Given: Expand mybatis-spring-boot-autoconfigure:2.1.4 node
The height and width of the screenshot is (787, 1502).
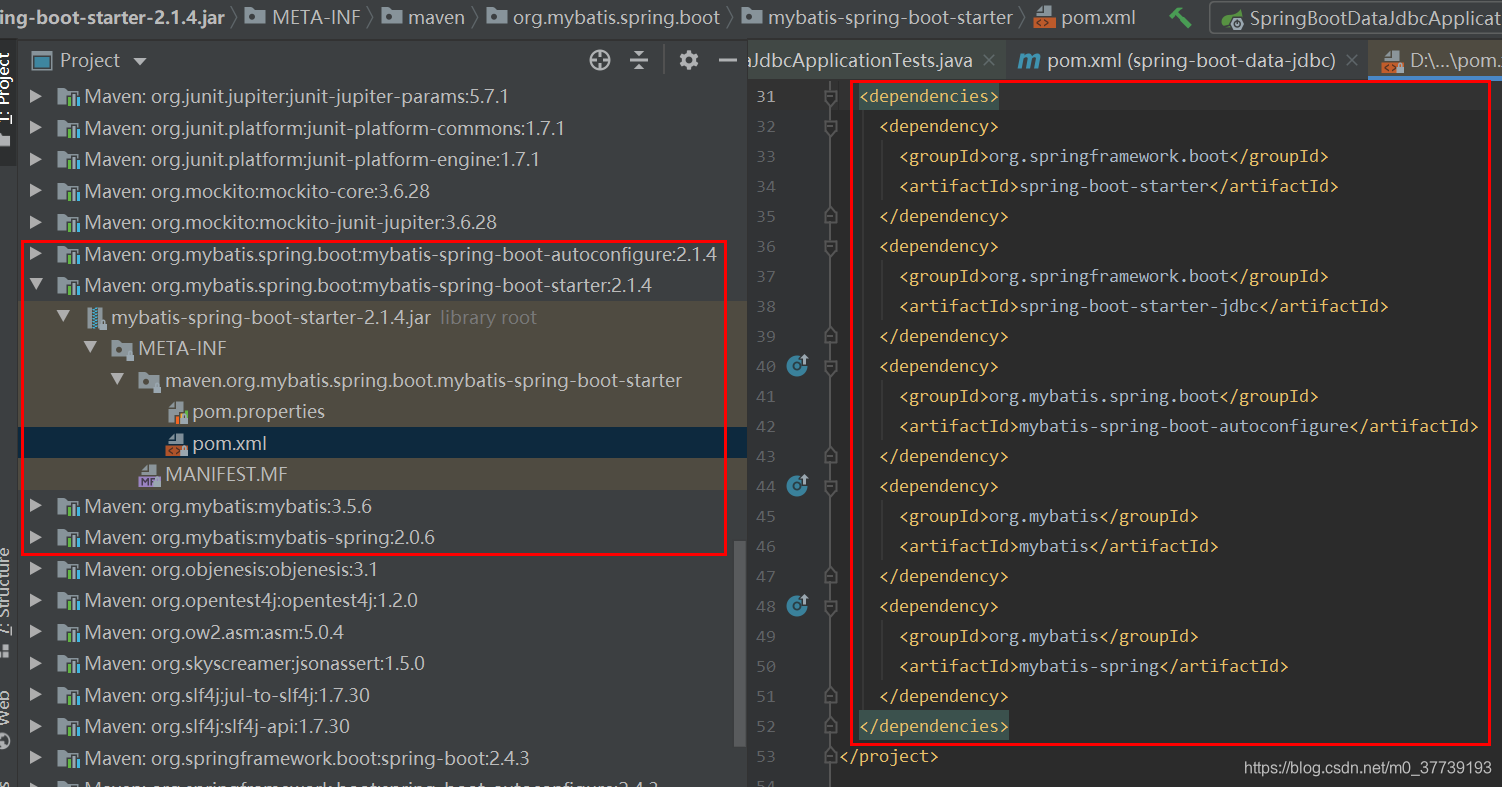Looking at the screenshot, I should (x=37, y=254).
